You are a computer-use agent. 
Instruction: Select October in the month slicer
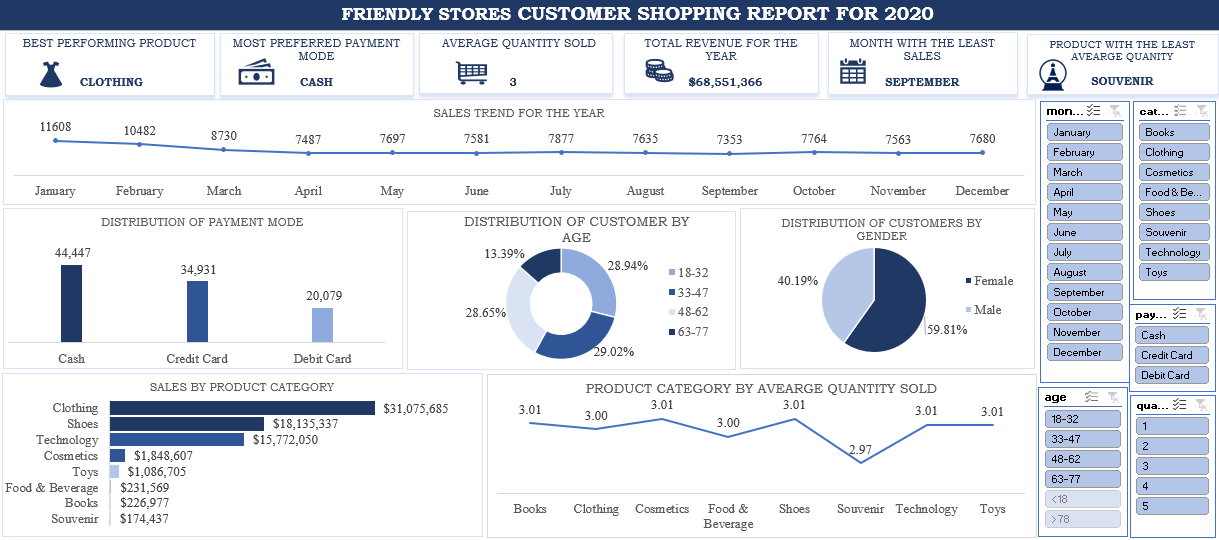pyautogui.click(x=1084, y=312)
